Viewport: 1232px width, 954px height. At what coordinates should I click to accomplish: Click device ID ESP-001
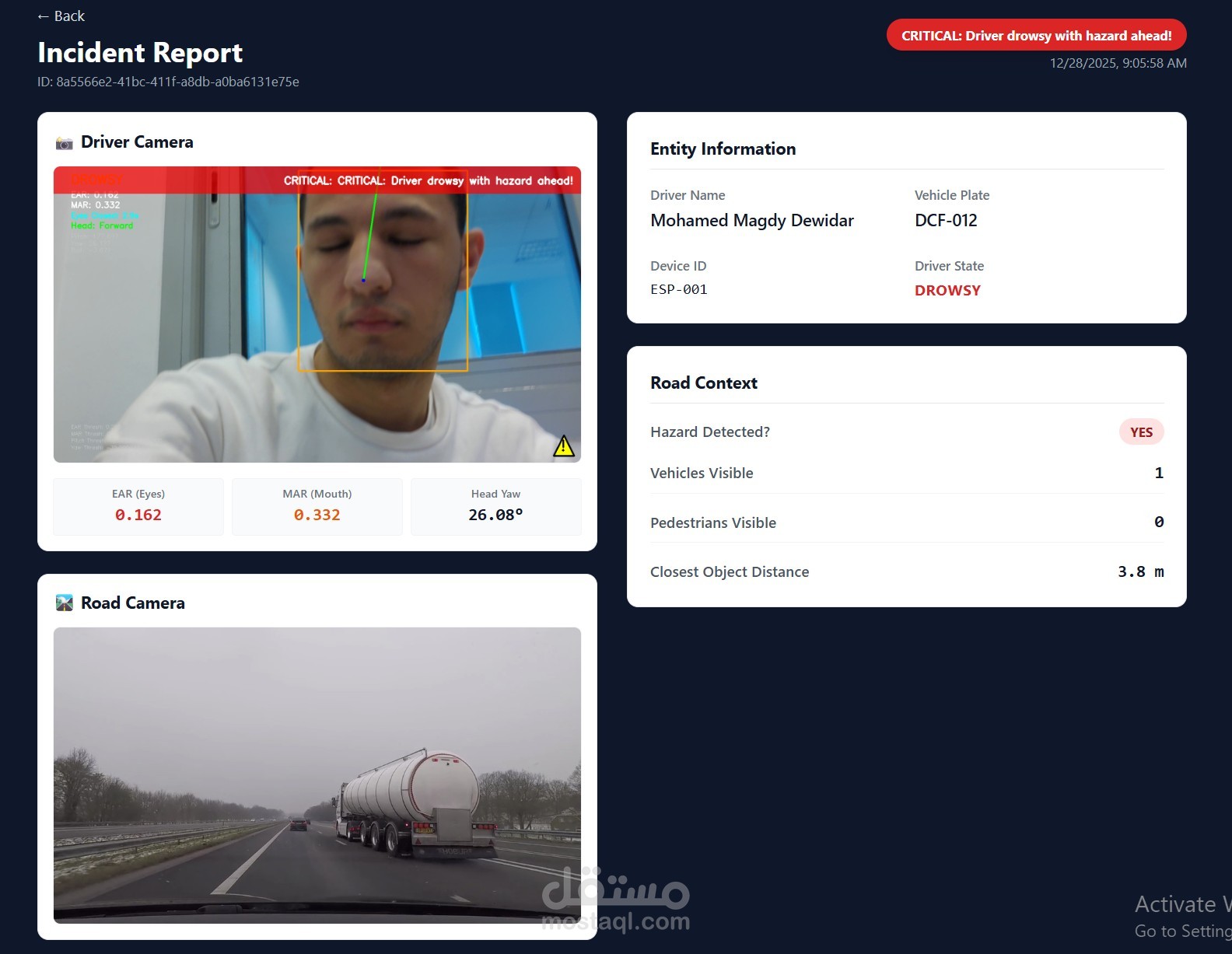pyautogui.click(x=679, y=289)
